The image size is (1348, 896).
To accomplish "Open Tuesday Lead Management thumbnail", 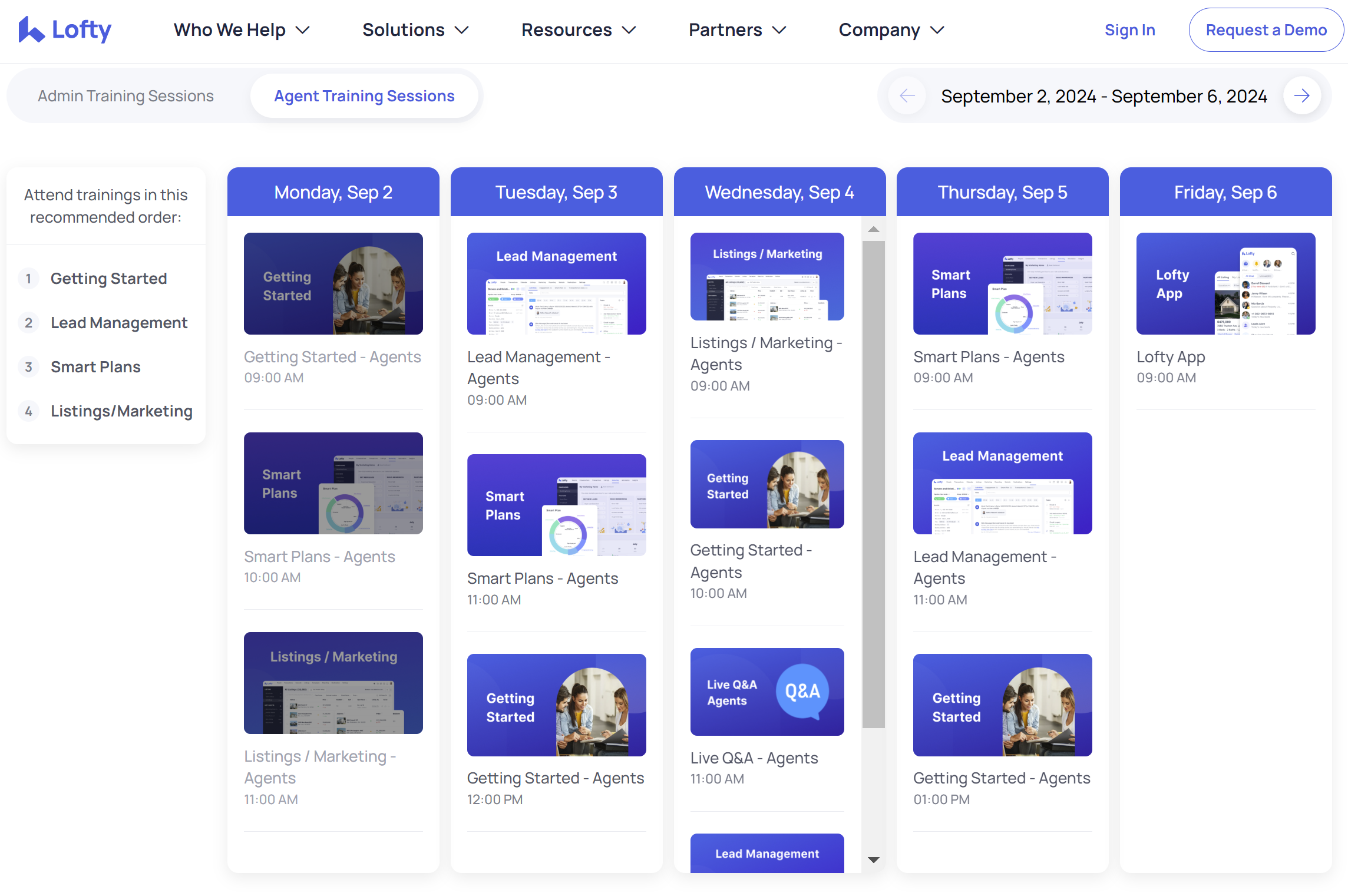I will coord(557,283).
